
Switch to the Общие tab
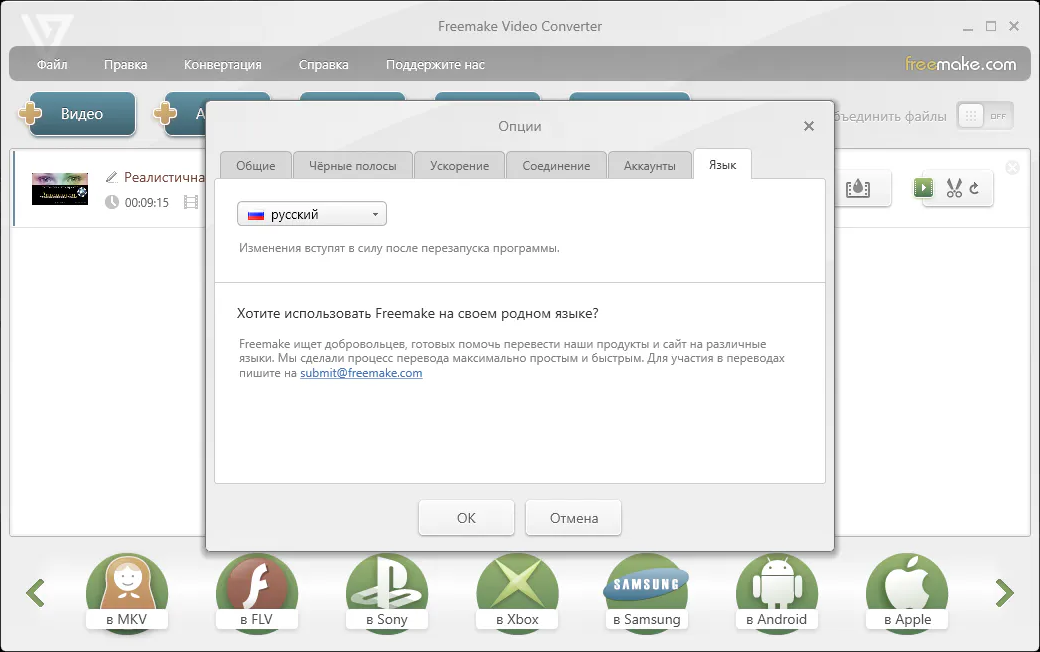[x=255, y=166]
